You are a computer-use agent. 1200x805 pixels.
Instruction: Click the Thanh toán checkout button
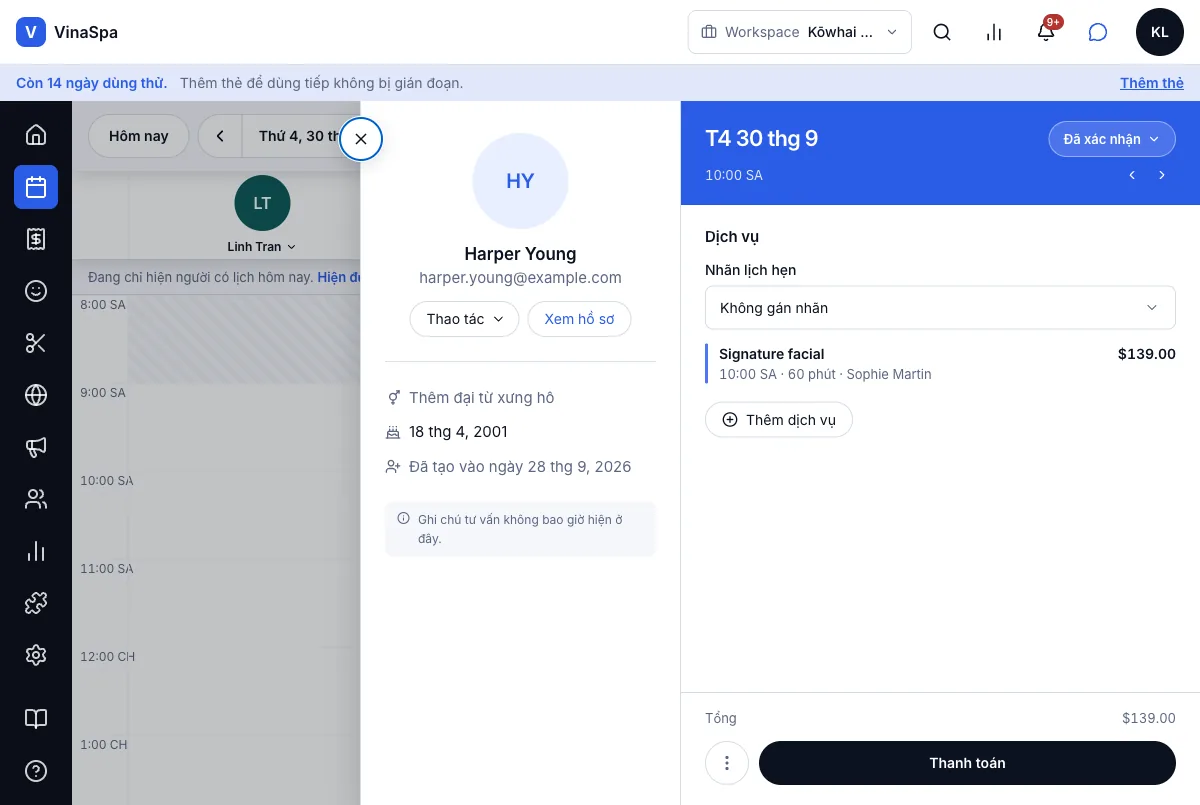(967, 763)
